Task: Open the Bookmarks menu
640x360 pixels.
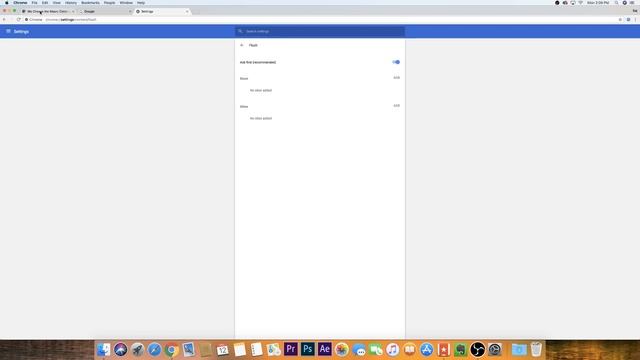Action: (90, 3)
